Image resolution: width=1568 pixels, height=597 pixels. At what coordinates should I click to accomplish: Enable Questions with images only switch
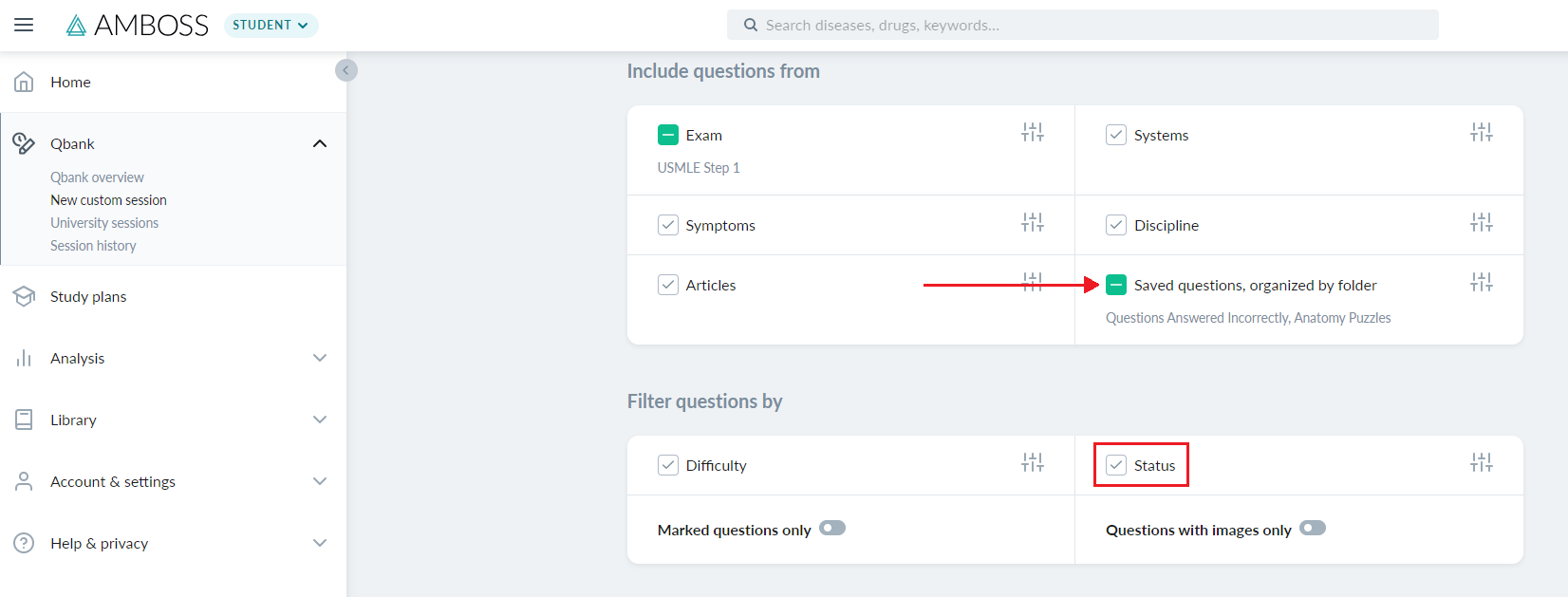coord(1313,528)
